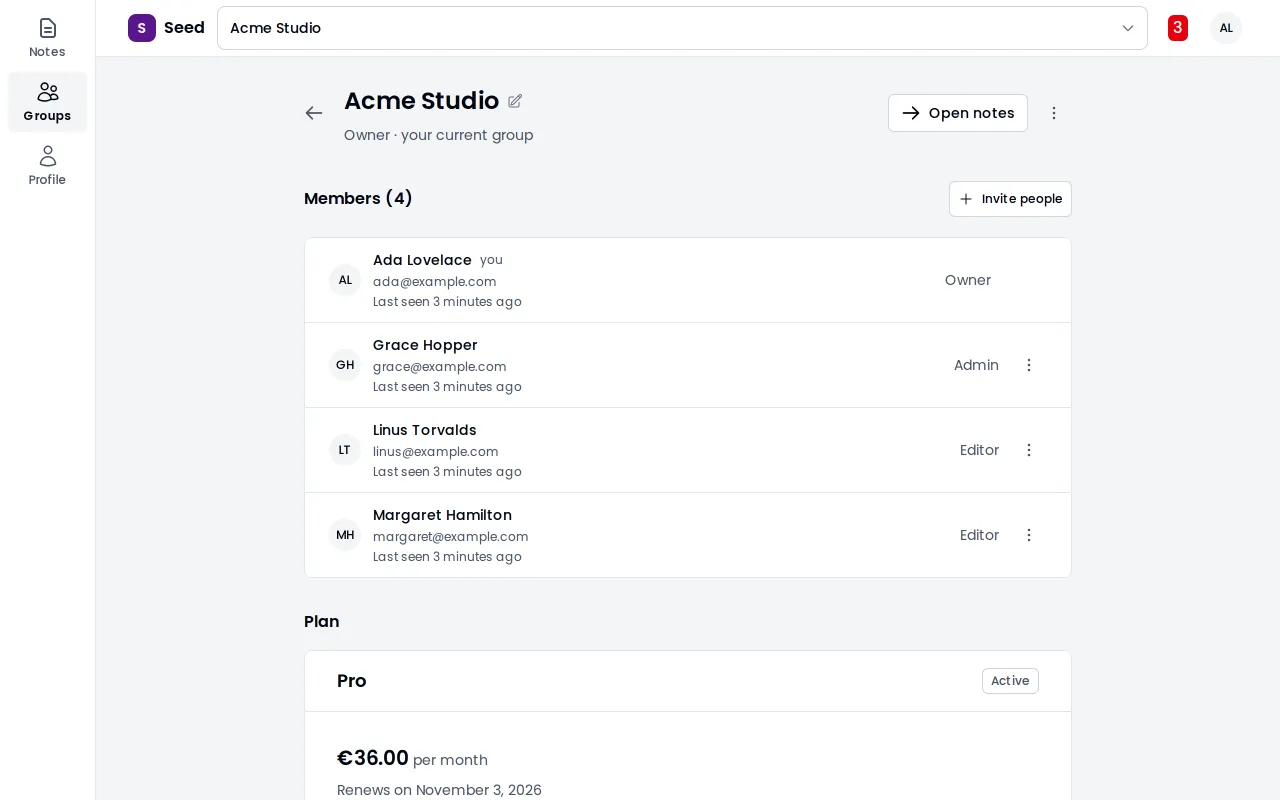Click the Ada Lovelace member name
The height and width of the screenshot is (800, 1280).
[422, 260]
